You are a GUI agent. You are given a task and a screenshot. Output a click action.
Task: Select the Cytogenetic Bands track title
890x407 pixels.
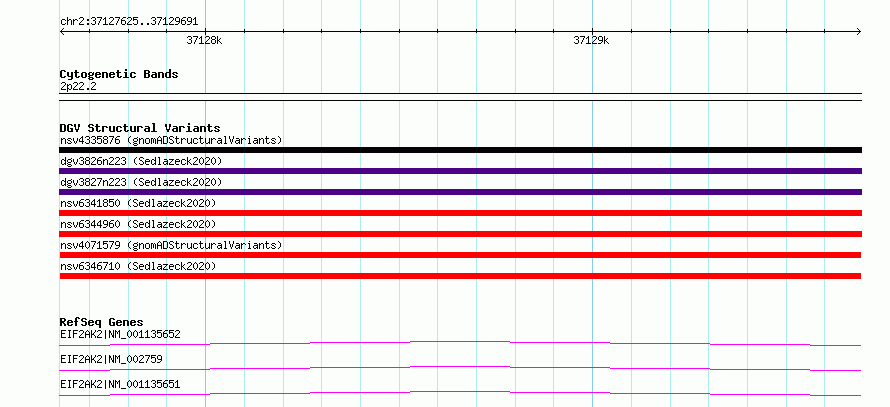[x=119, y=74]
